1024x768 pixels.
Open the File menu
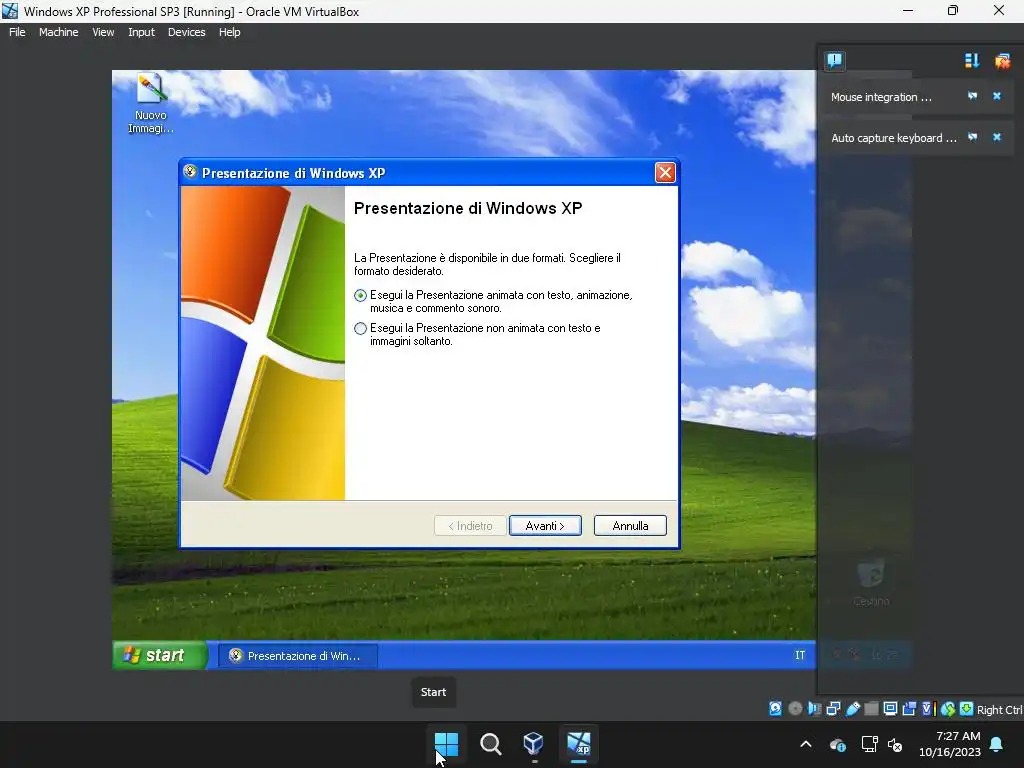[17, 32]
